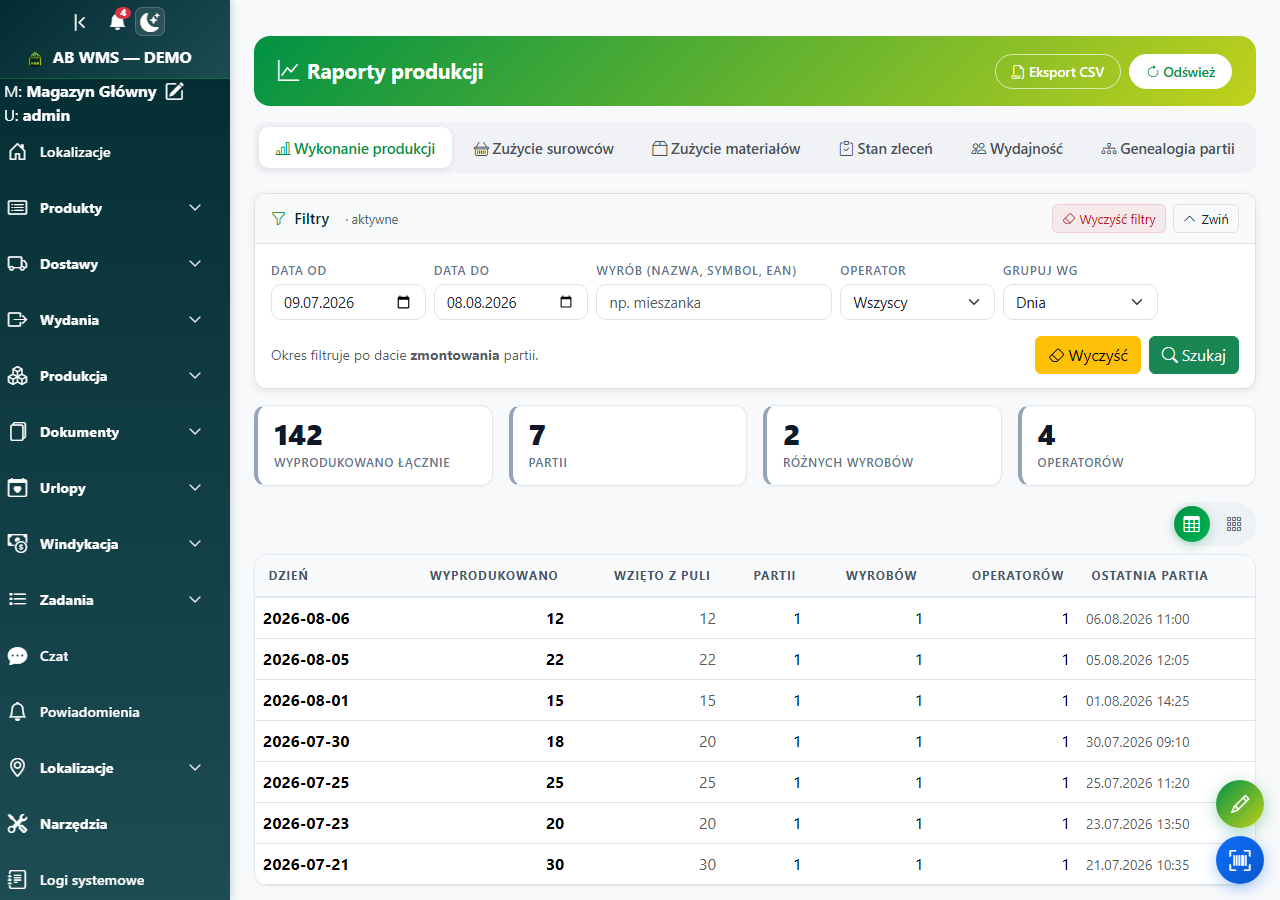The image size is (1280, 900).
Task: Open the Genealogia partii tab
Action: [x=1168, y=148]
